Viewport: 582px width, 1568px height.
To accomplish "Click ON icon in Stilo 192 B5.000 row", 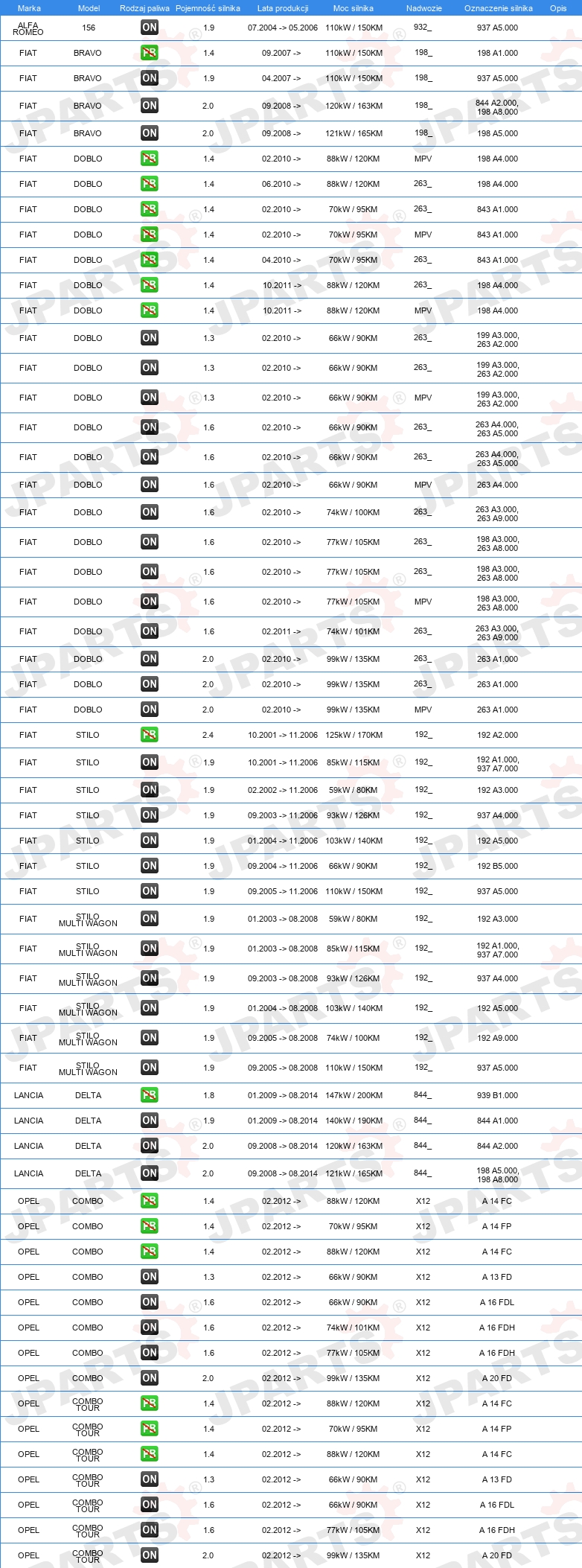I will pyautogui.click(x=150, y=866).
